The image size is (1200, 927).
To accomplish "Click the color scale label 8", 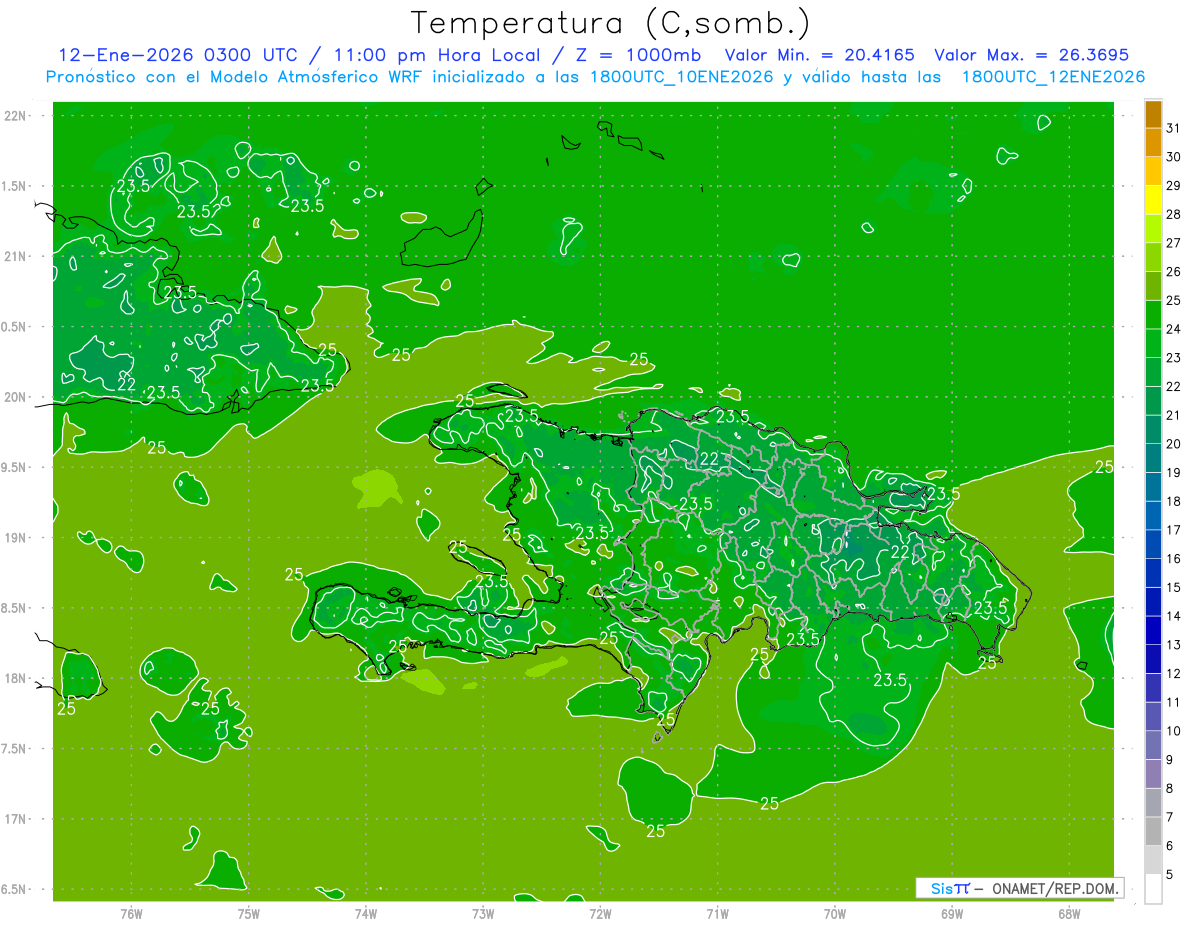I will [1170, 788].
